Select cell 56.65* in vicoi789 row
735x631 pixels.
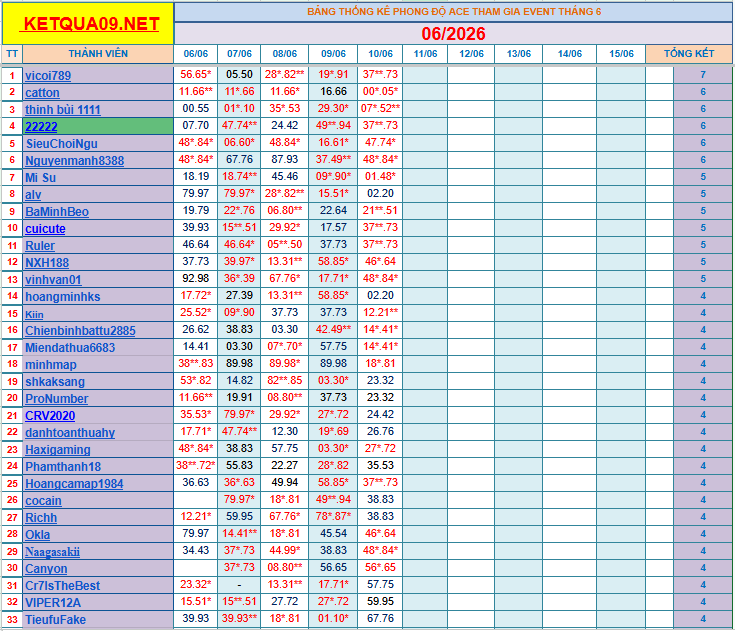coord(195,74)
